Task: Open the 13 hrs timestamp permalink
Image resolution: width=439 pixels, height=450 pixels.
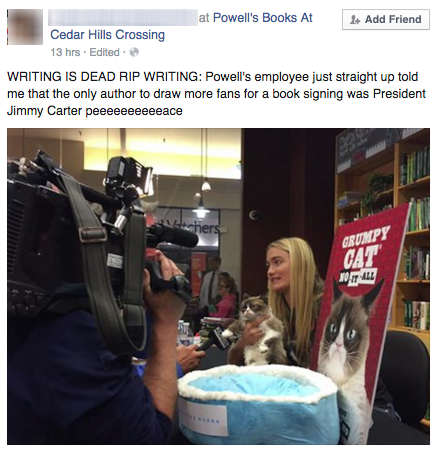Action: [65, 52]
